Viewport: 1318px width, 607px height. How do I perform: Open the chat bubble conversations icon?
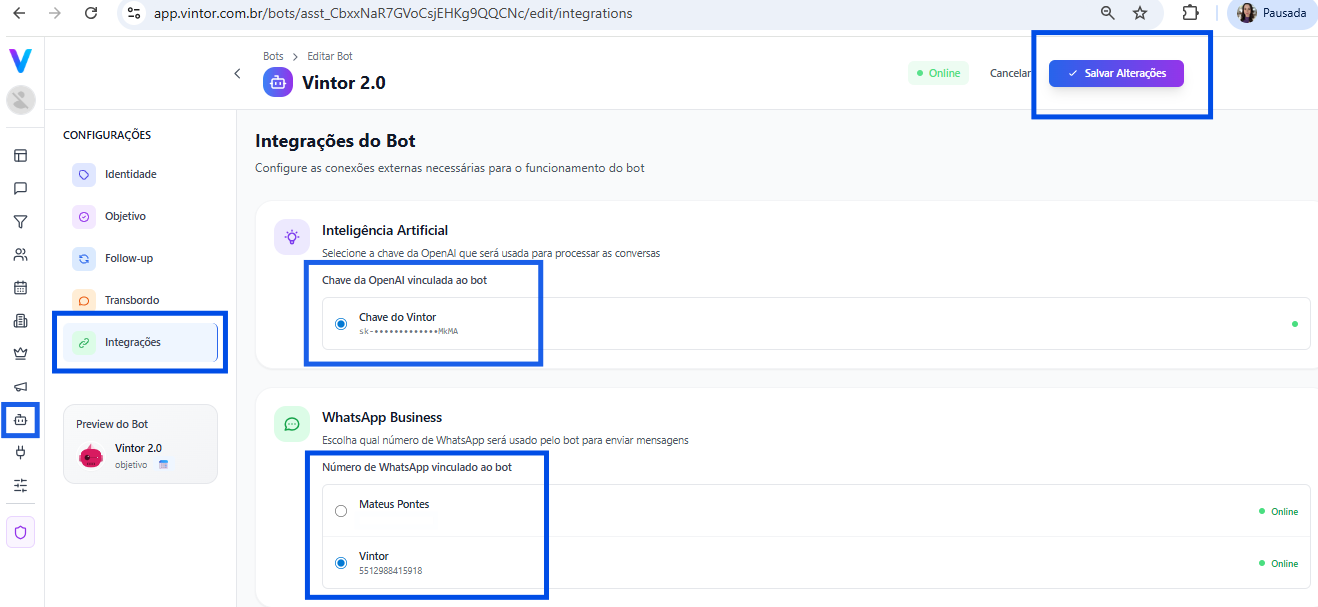21,188
